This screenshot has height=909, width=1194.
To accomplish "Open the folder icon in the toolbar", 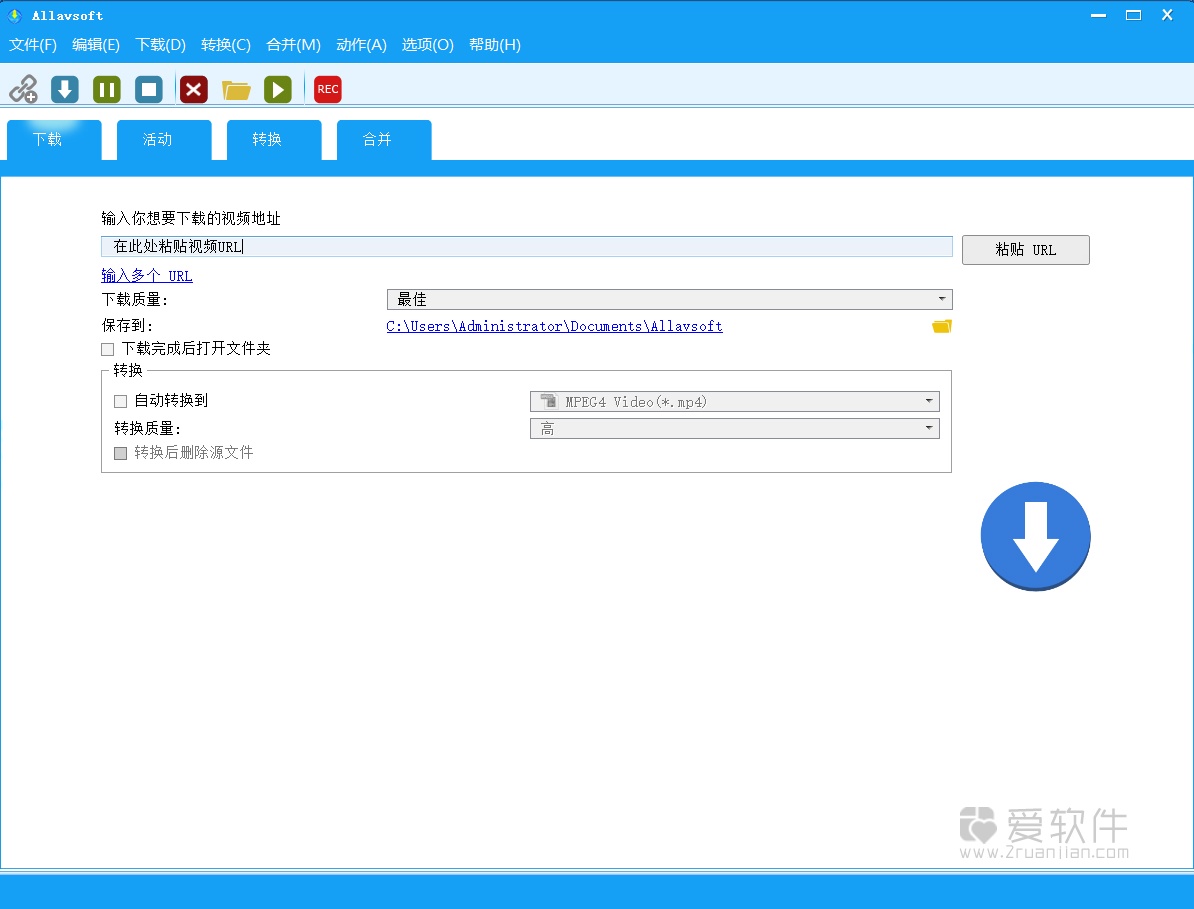I will coord(236,90).
